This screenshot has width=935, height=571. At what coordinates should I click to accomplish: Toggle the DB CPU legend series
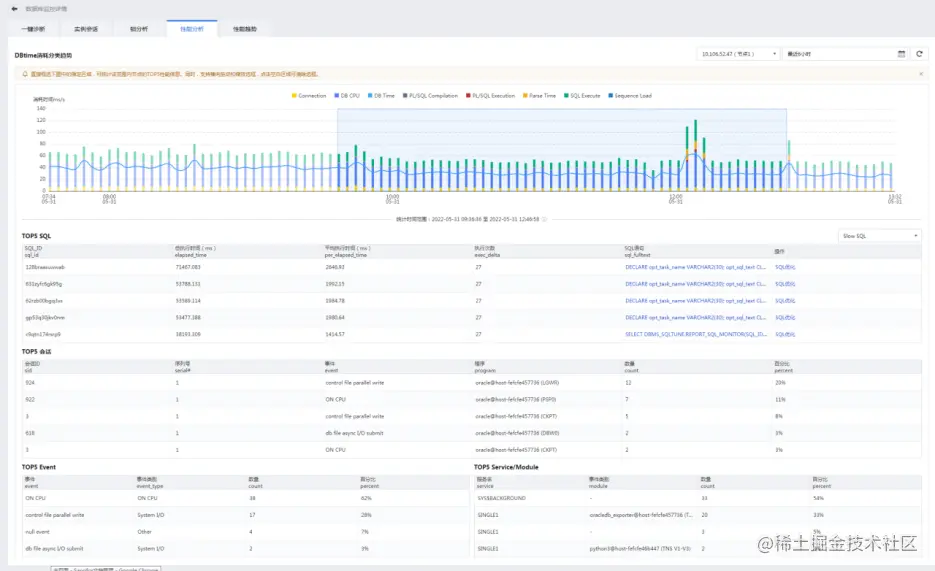pos(347,95)
